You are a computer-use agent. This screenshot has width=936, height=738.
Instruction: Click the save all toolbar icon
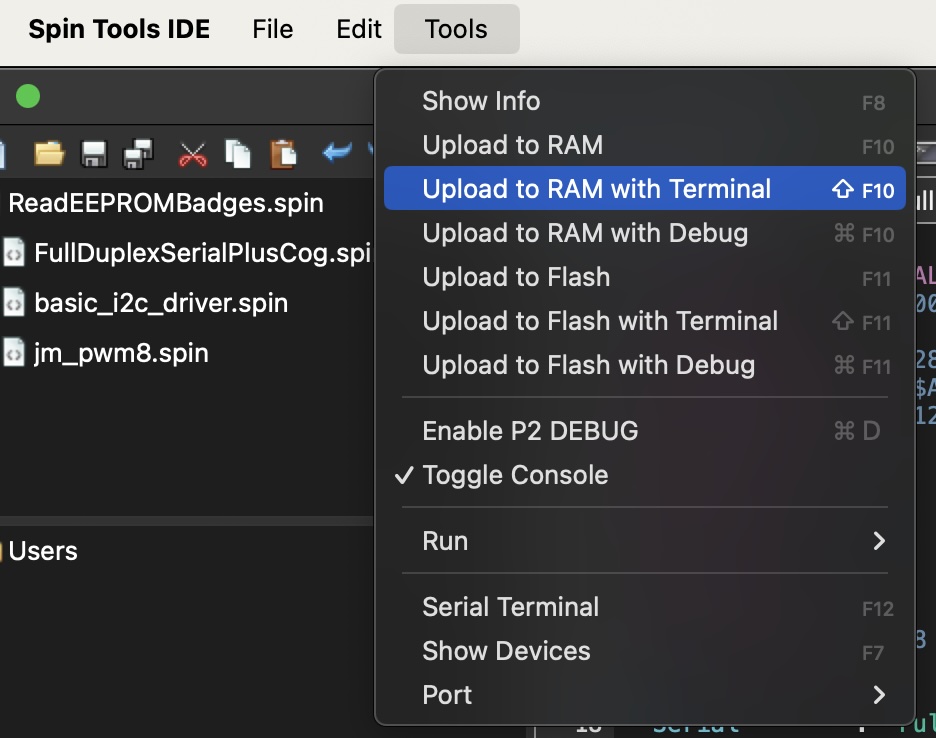[138, 154]
